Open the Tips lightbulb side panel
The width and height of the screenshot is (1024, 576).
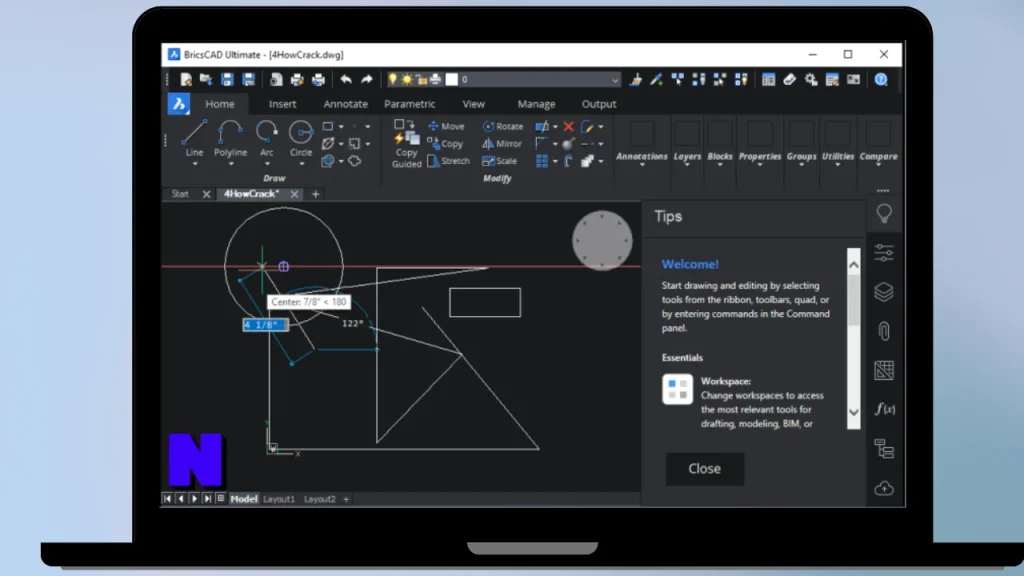point(884,214)
